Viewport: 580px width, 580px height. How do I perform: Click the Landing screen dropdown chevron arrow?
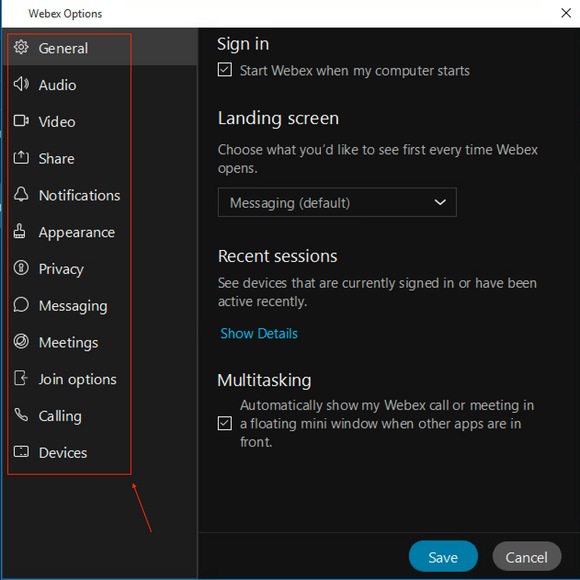tap(440, 202)
